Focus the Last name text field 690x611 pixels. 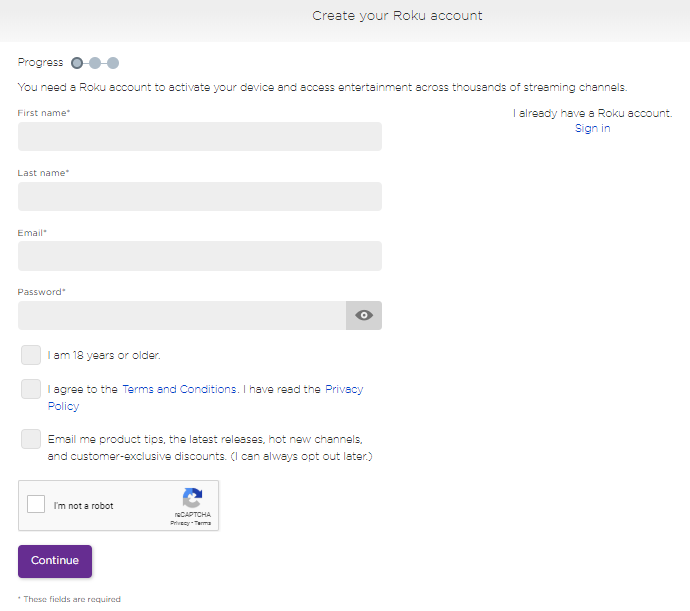click(x=200, y=196)
